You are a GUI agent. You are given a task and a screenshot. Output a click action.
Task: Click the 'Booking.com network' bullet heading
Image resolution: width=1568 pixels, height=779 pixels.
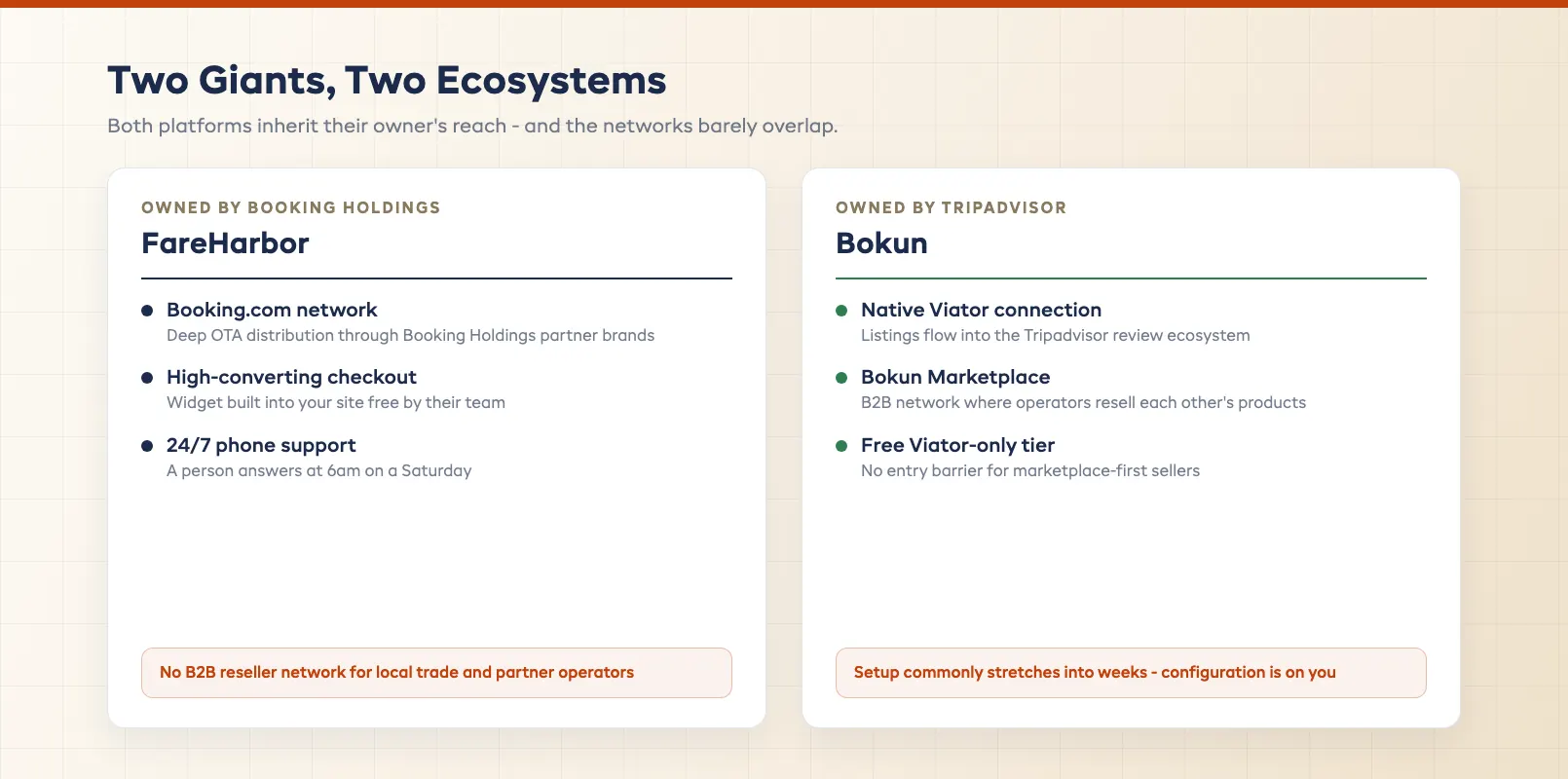point(272,310)
